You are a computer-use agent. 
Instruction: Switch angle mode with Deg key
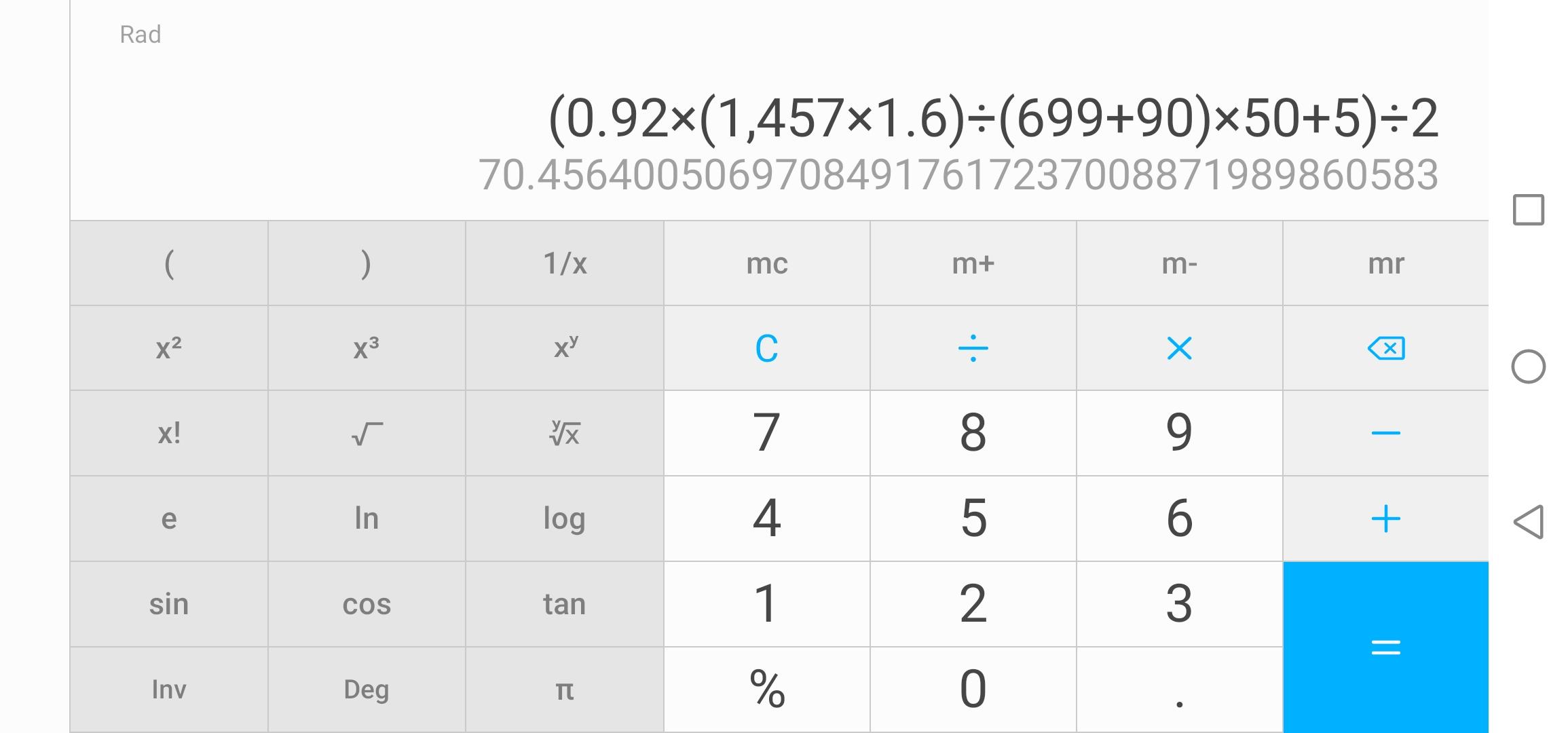pos(367,690)
